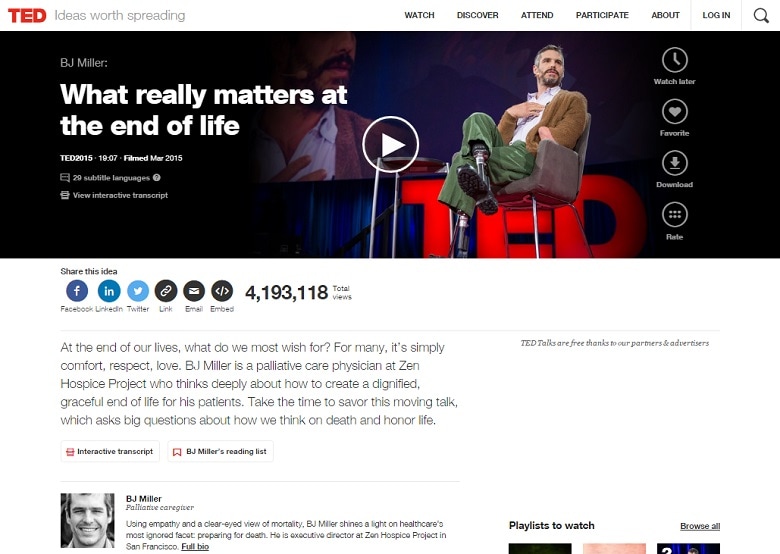This screenshot has height=554, width=780.
Task: Open the DISCOVER menu
Action: click(x=478, y=15)
